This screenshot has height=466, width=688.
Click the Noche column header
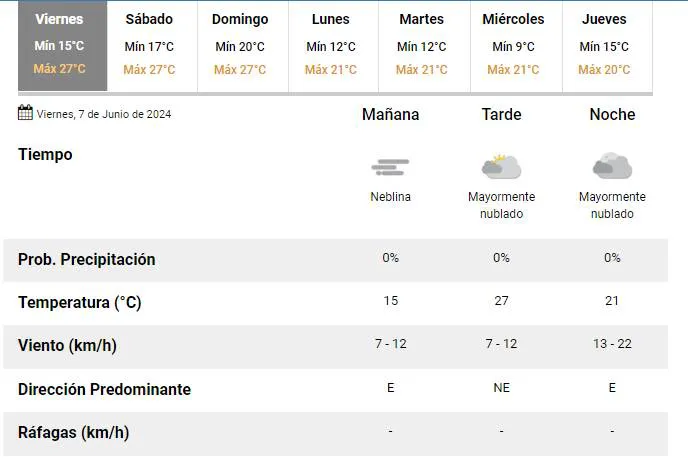click(612, 115)
